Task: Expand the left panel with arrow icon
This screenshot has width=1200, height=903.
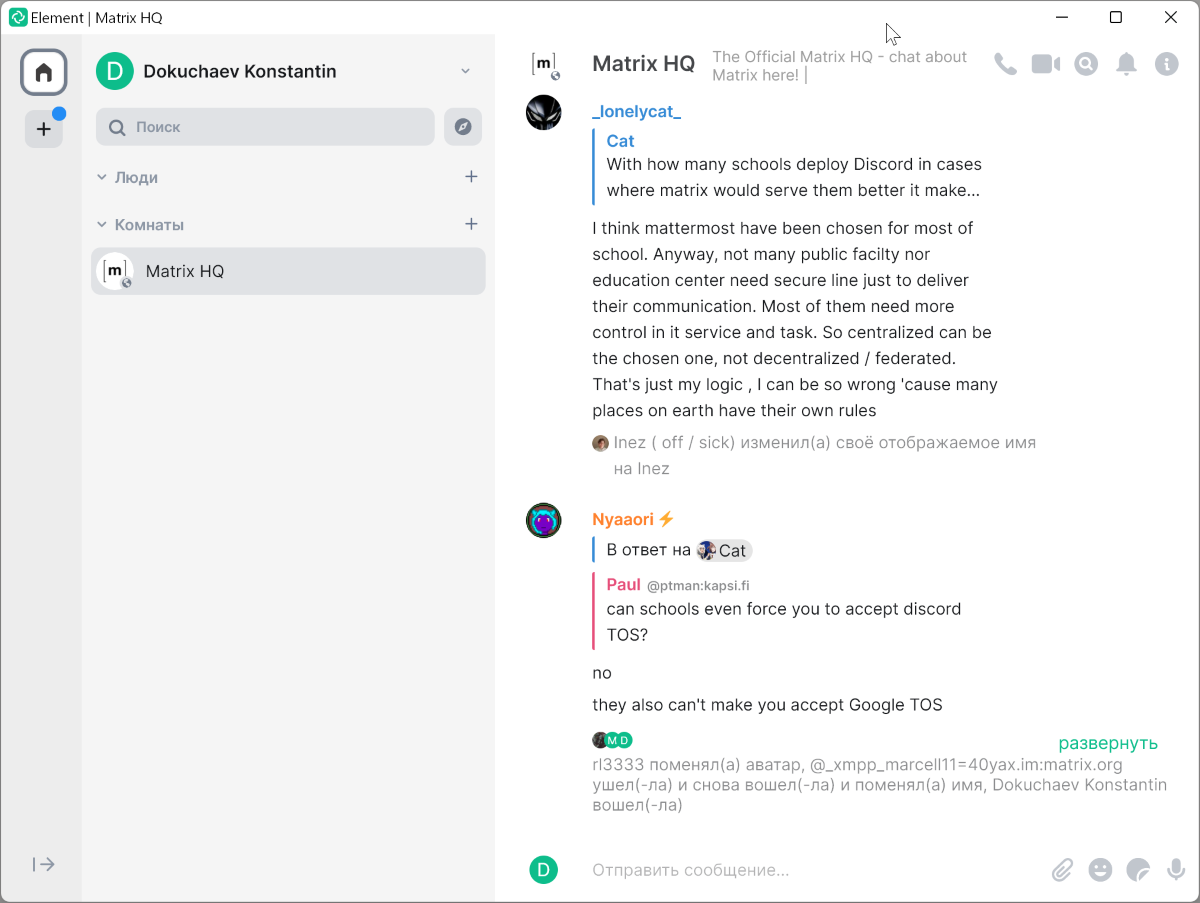Action: click(x=44, y=864)
